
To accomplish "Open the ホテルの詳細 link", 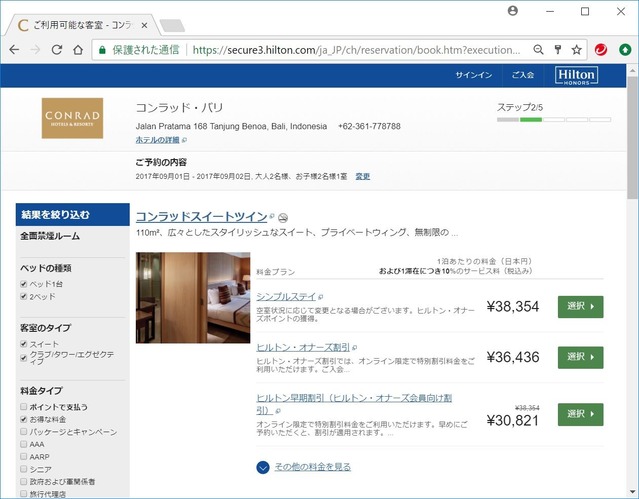I will [x=157, y=140].
